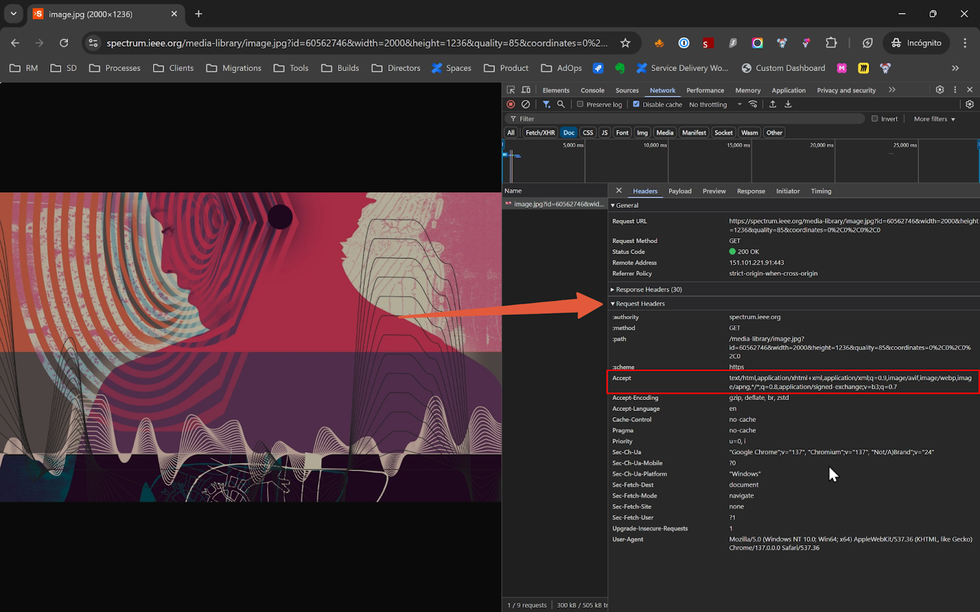
Task: Open network throttling conditions icon
Action: [753, 104]
